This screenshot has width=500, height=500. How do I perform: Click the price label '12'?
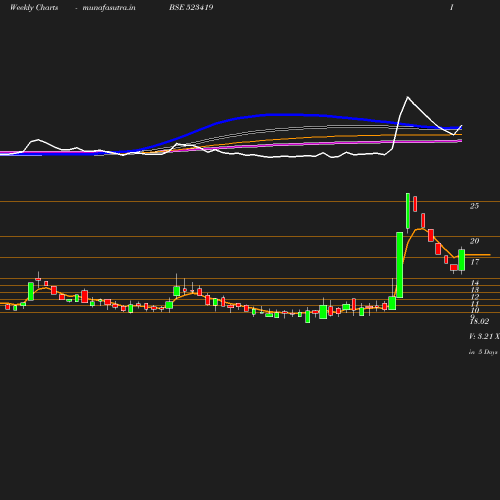(x=475, y=297)
